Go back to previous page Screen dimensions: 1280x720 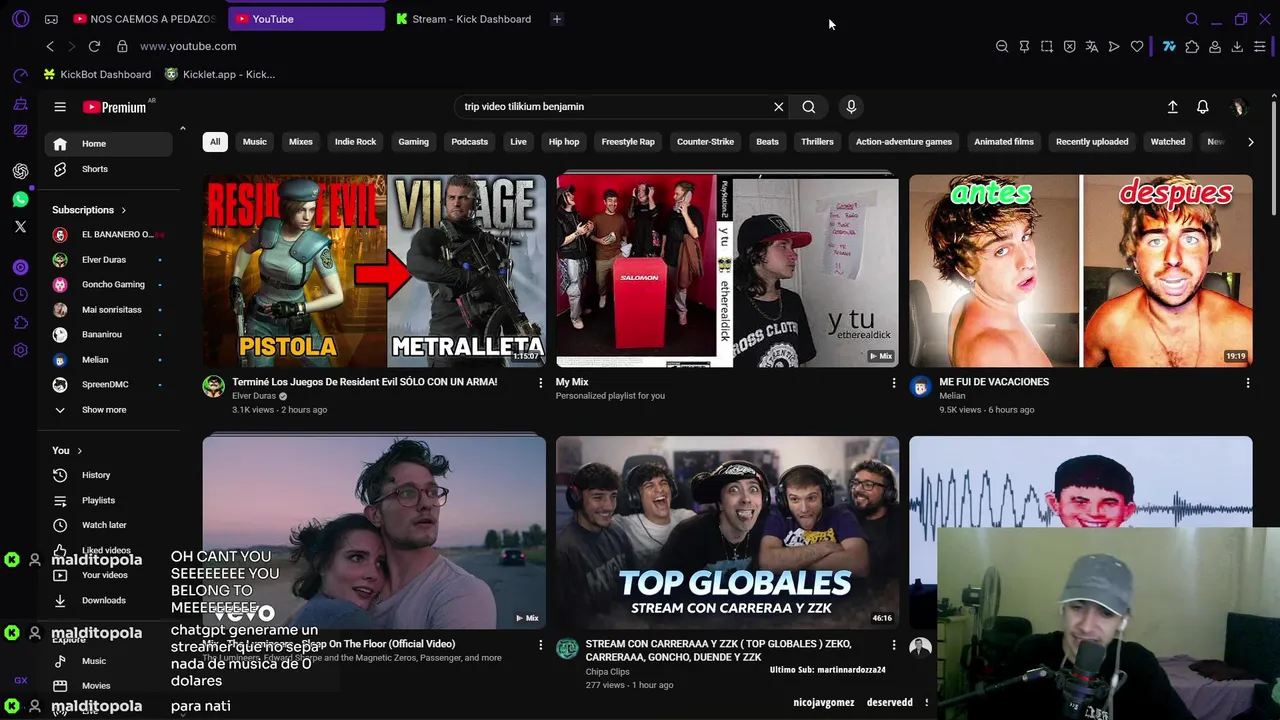[x=50, y=46]
